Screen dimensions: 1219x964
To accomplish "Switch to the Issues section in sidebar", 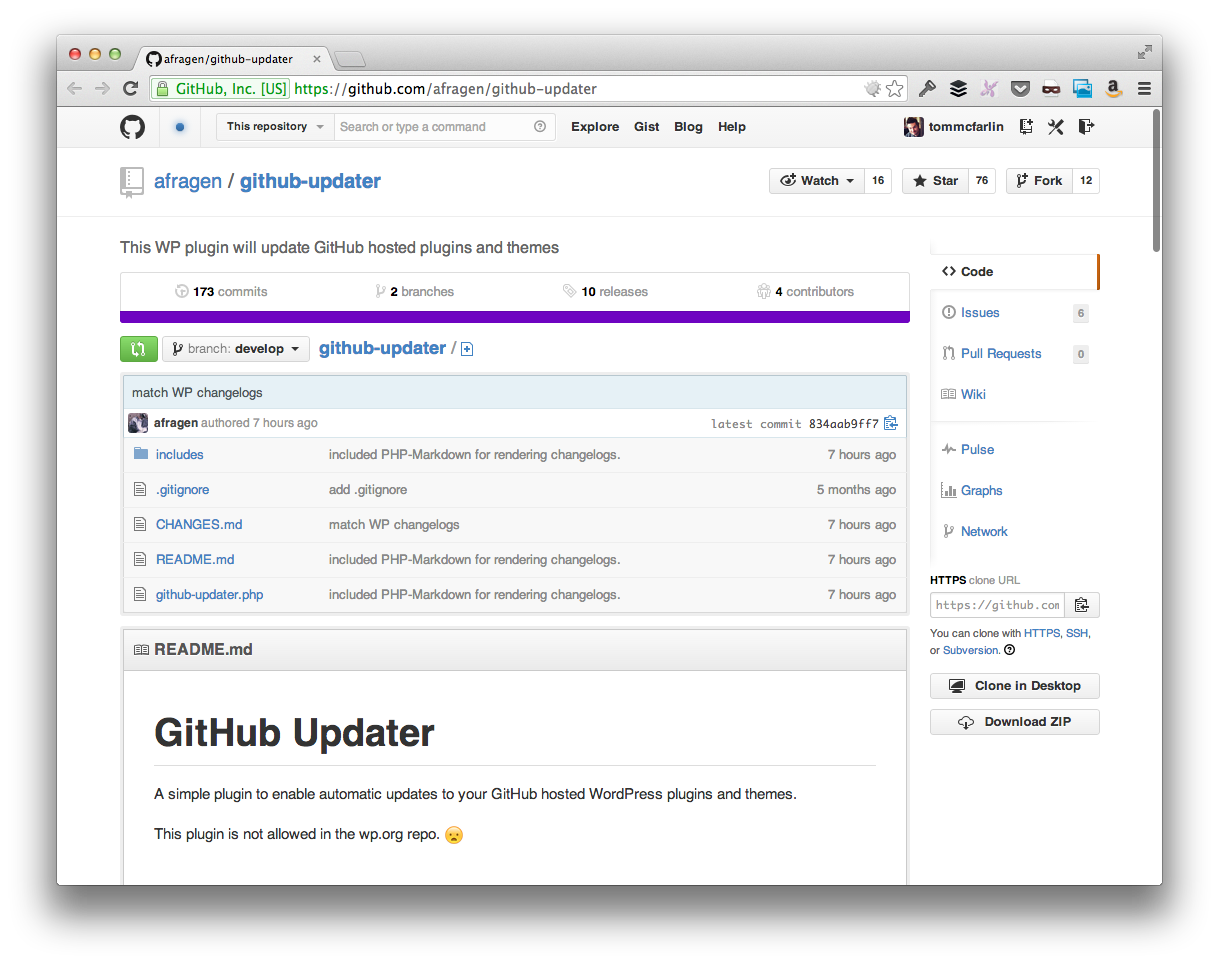I will coord(978,312).
